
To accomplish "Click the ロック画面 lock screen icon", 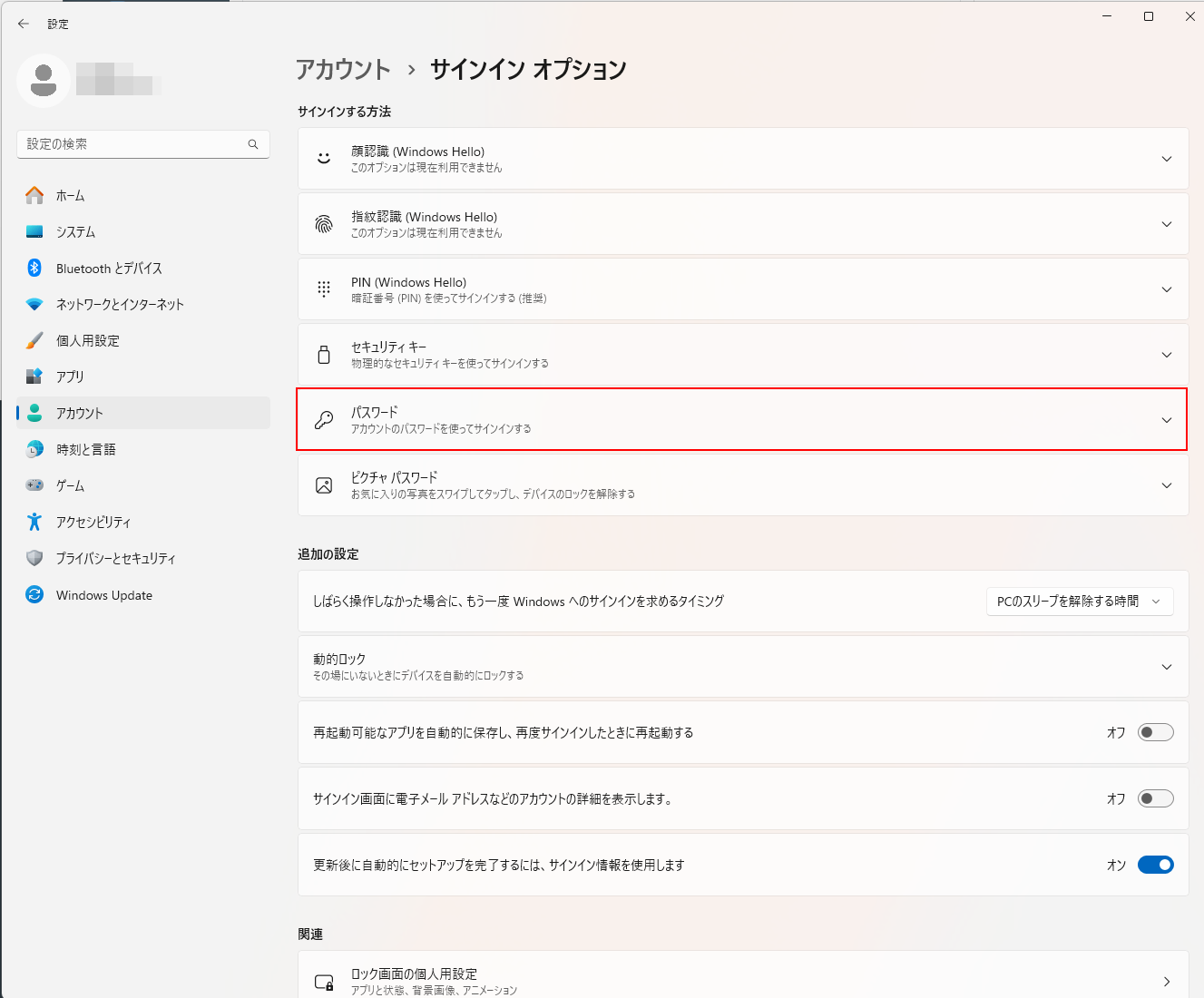I will point(324,982).
